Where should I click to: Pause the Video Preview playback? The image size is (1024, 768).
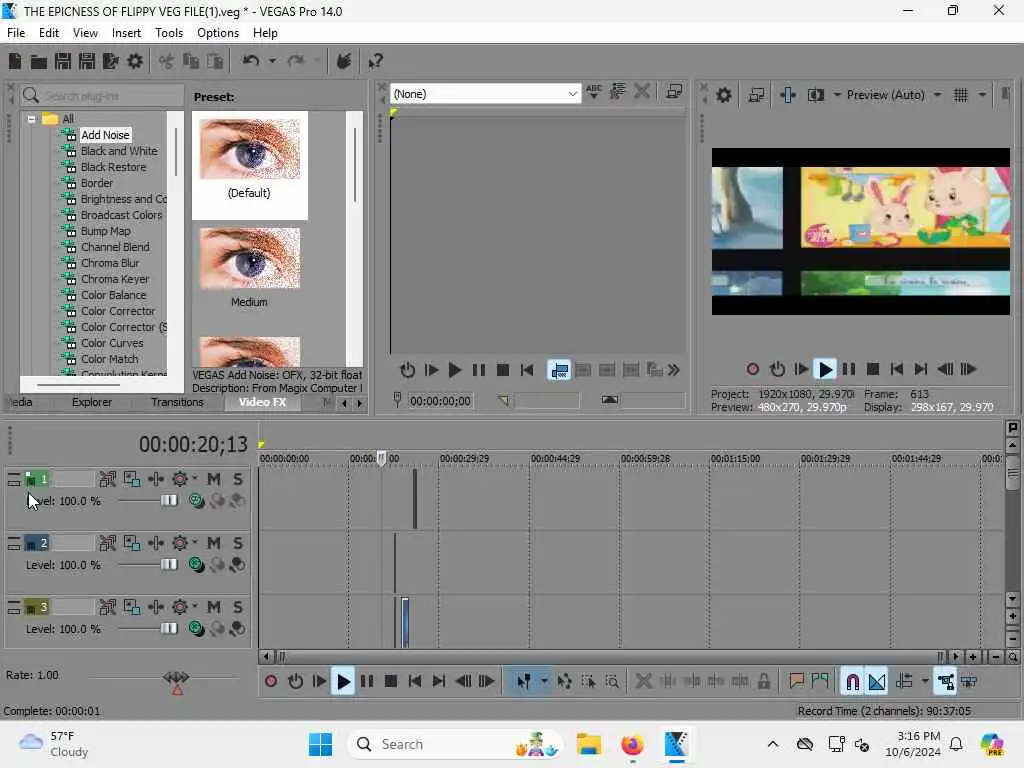[848, 370]
